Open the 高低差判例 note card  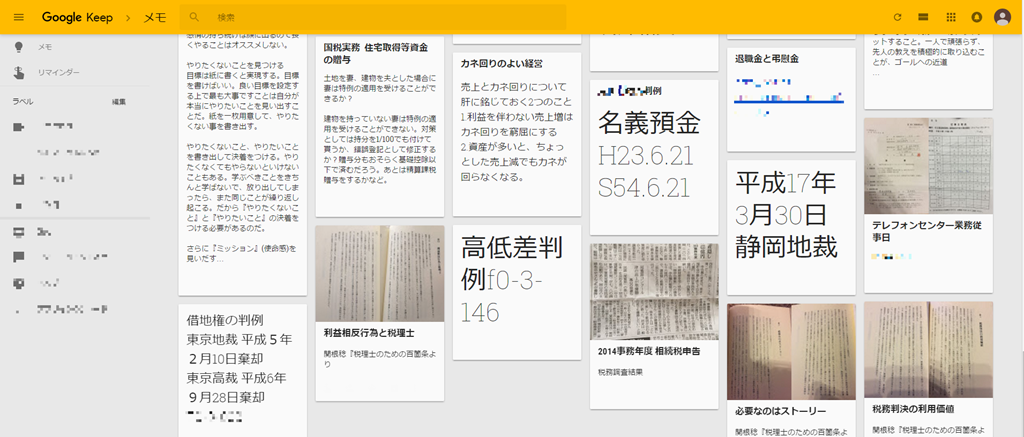point(517,292)
